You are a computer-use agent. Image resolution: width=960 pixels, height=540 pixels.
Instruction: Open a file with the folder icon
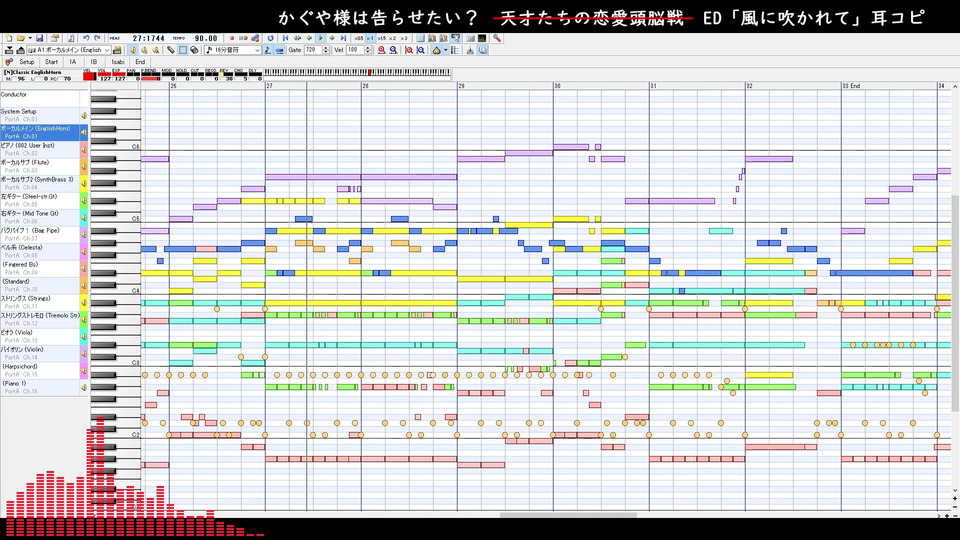click(x=20, y=38)
